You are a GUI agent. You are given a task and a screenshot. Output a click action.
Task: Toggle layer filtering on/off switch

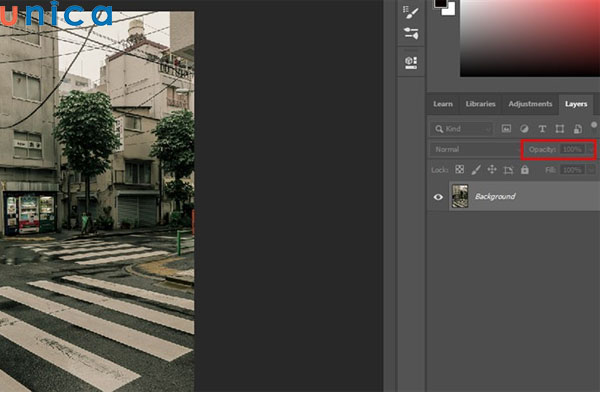(x=594, y=127)
